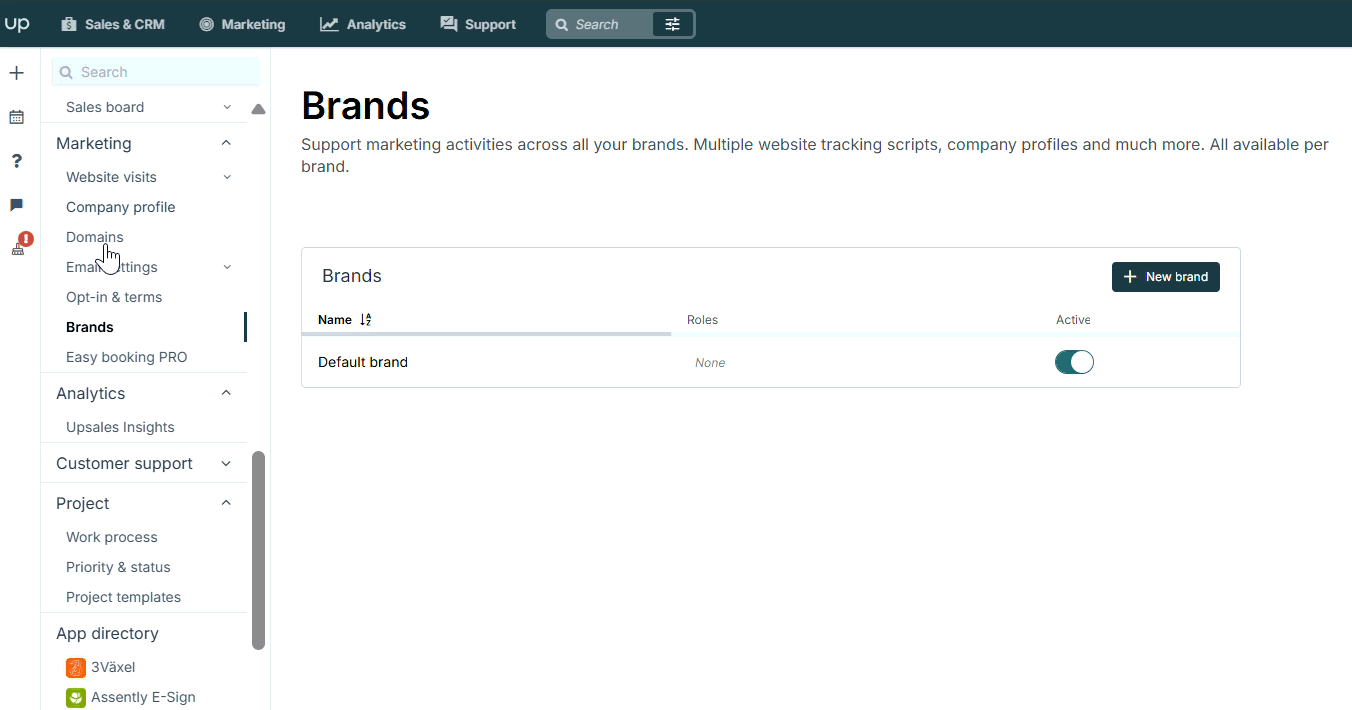Click the None roles cell
This screenshot has height=710, width=1352.
(x=710, y=363)
